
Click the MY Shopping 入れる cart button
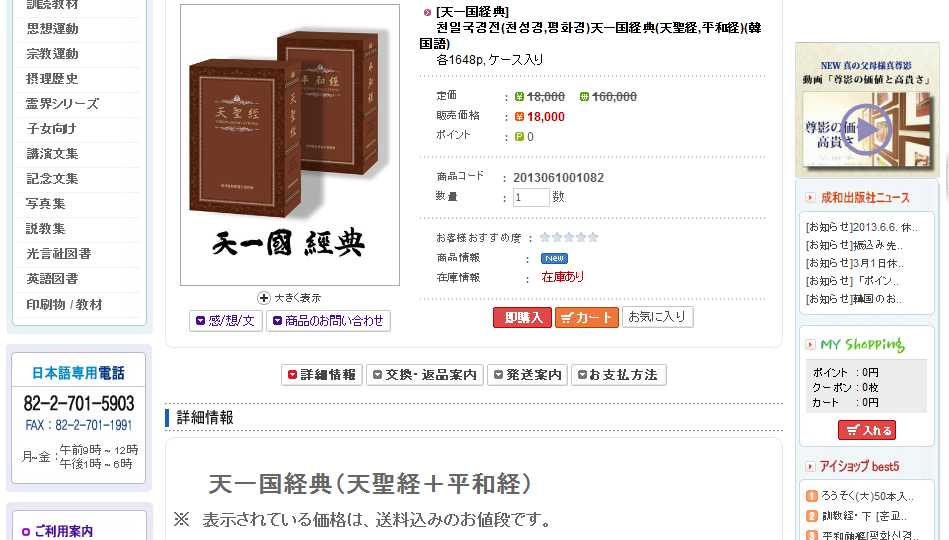click(x=867, y=430)
